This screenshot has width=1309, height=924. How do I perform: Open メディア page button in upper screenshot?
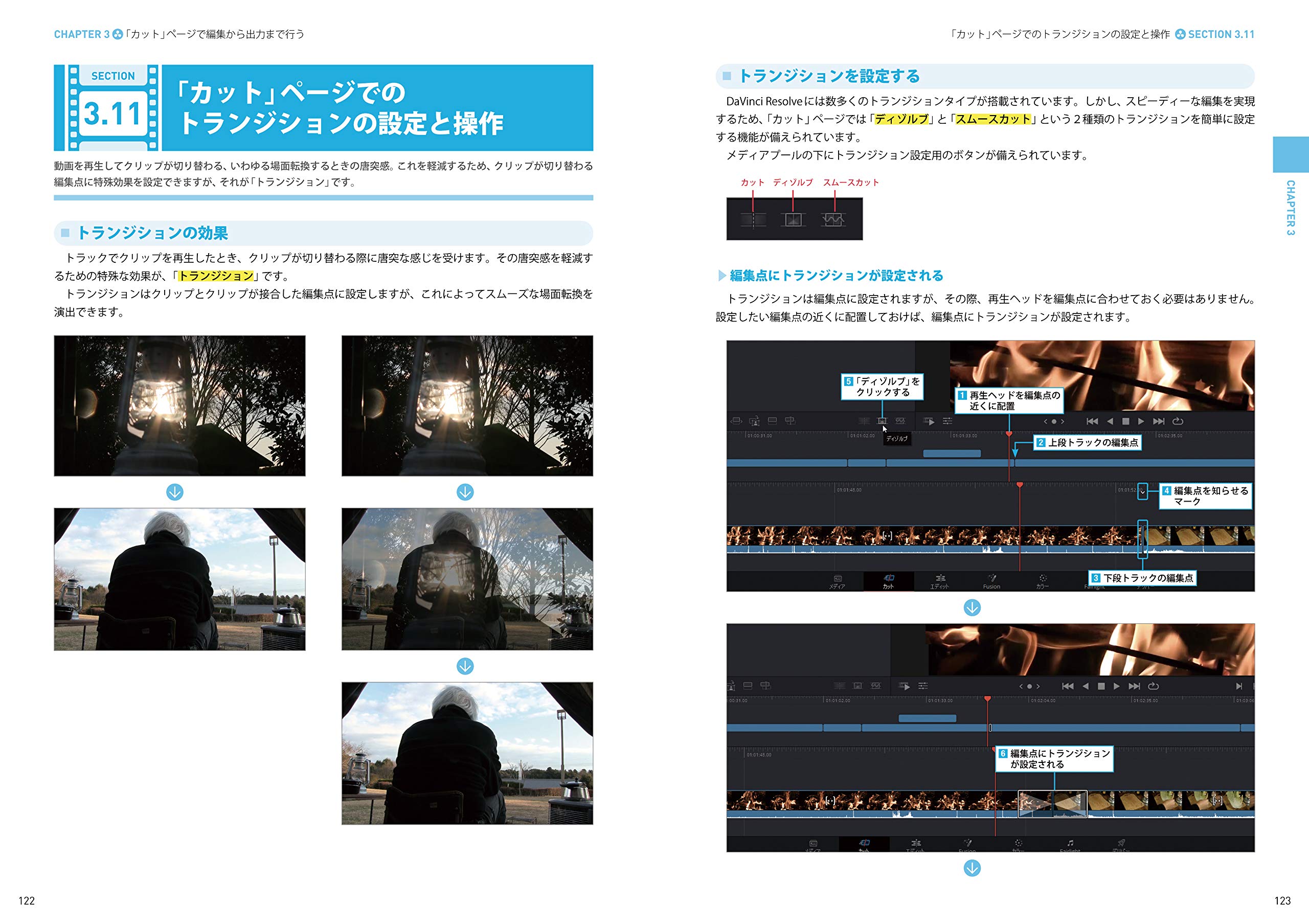(837, 581)
